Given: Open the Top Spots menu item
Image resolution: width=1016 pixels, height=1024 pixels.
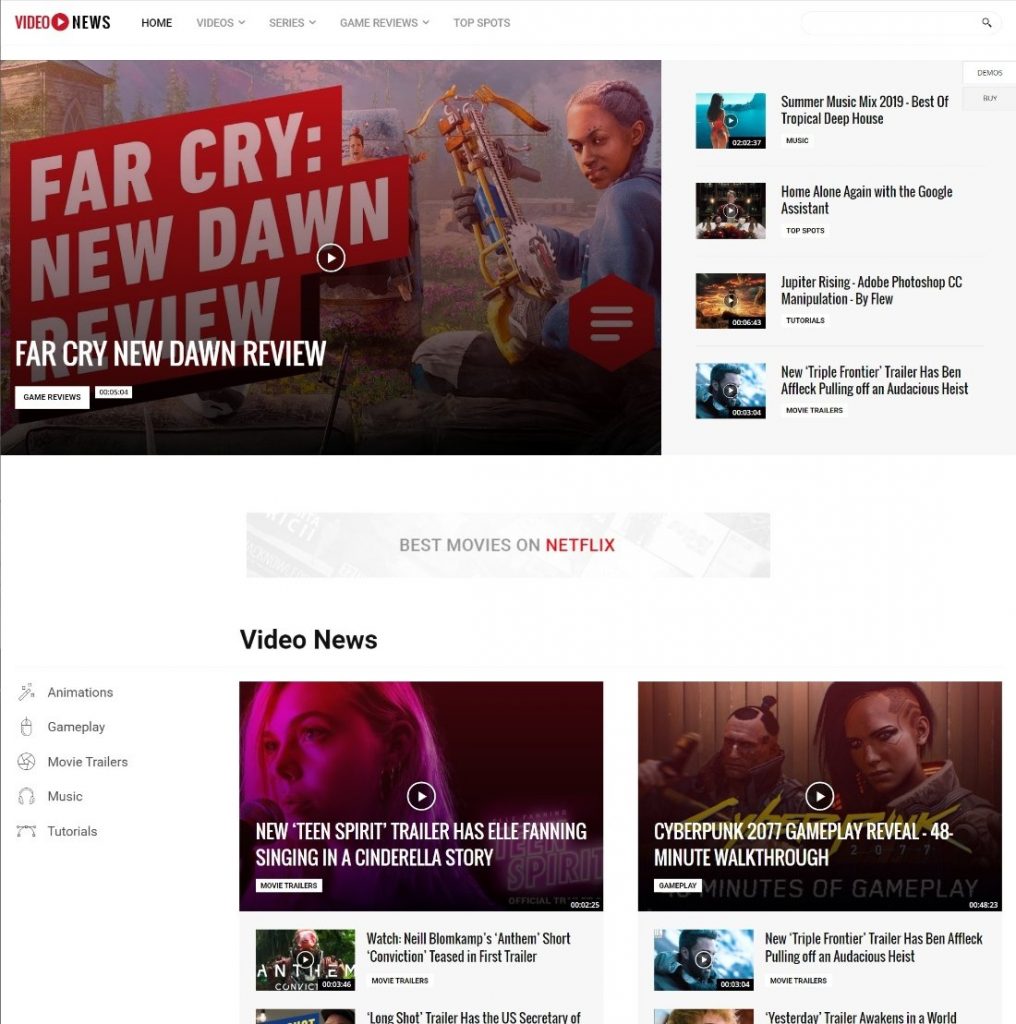Looking at the screenshot, I should (482, 23).
